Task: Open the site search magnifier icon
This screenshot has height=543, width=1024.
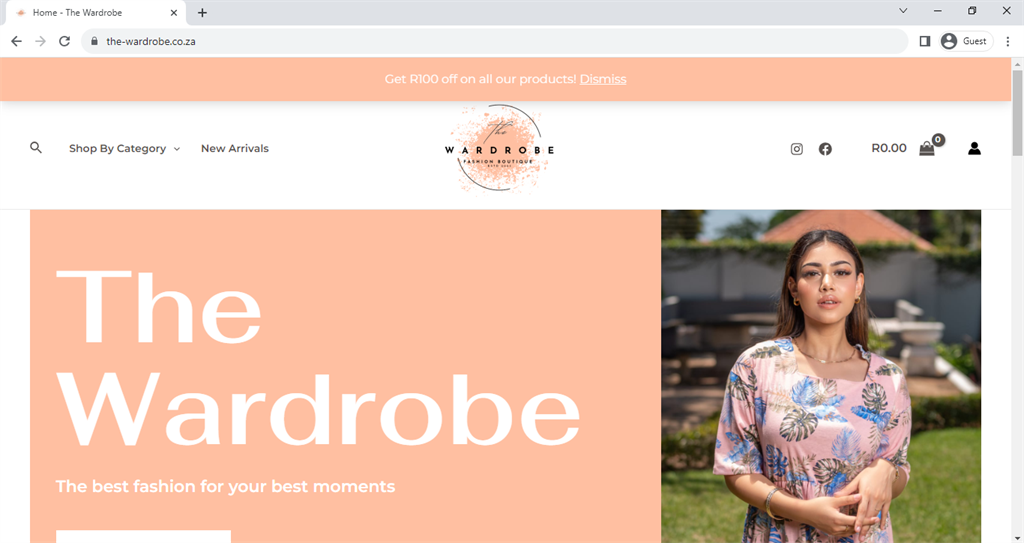Action: click(36, 148)
